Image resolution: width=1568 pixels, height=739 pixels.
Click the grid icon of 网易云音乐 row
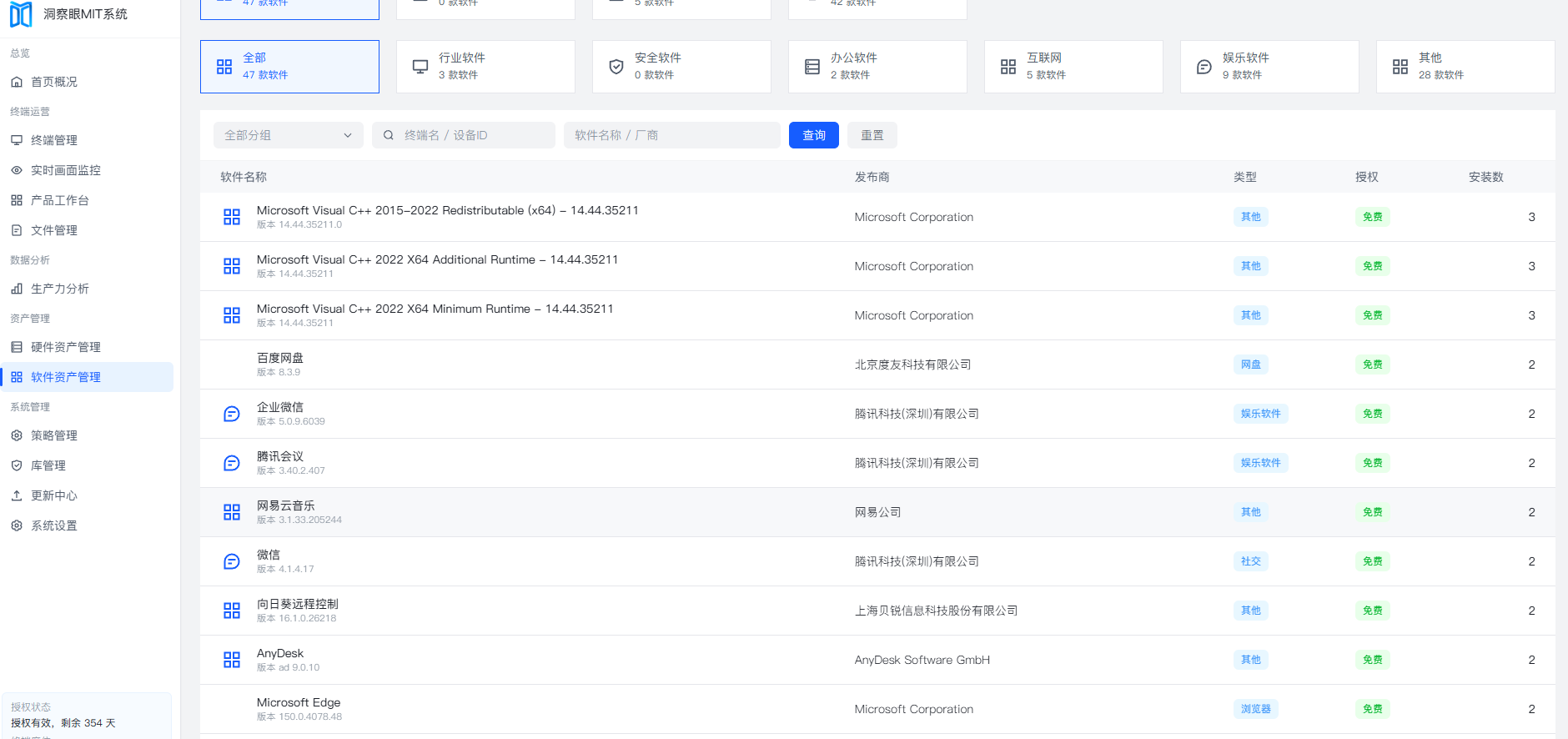pos(232,512)
